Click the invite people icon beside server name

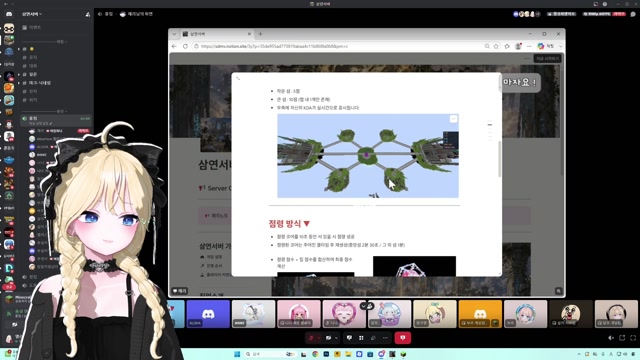pyautogui.click(x=88, y=14)
